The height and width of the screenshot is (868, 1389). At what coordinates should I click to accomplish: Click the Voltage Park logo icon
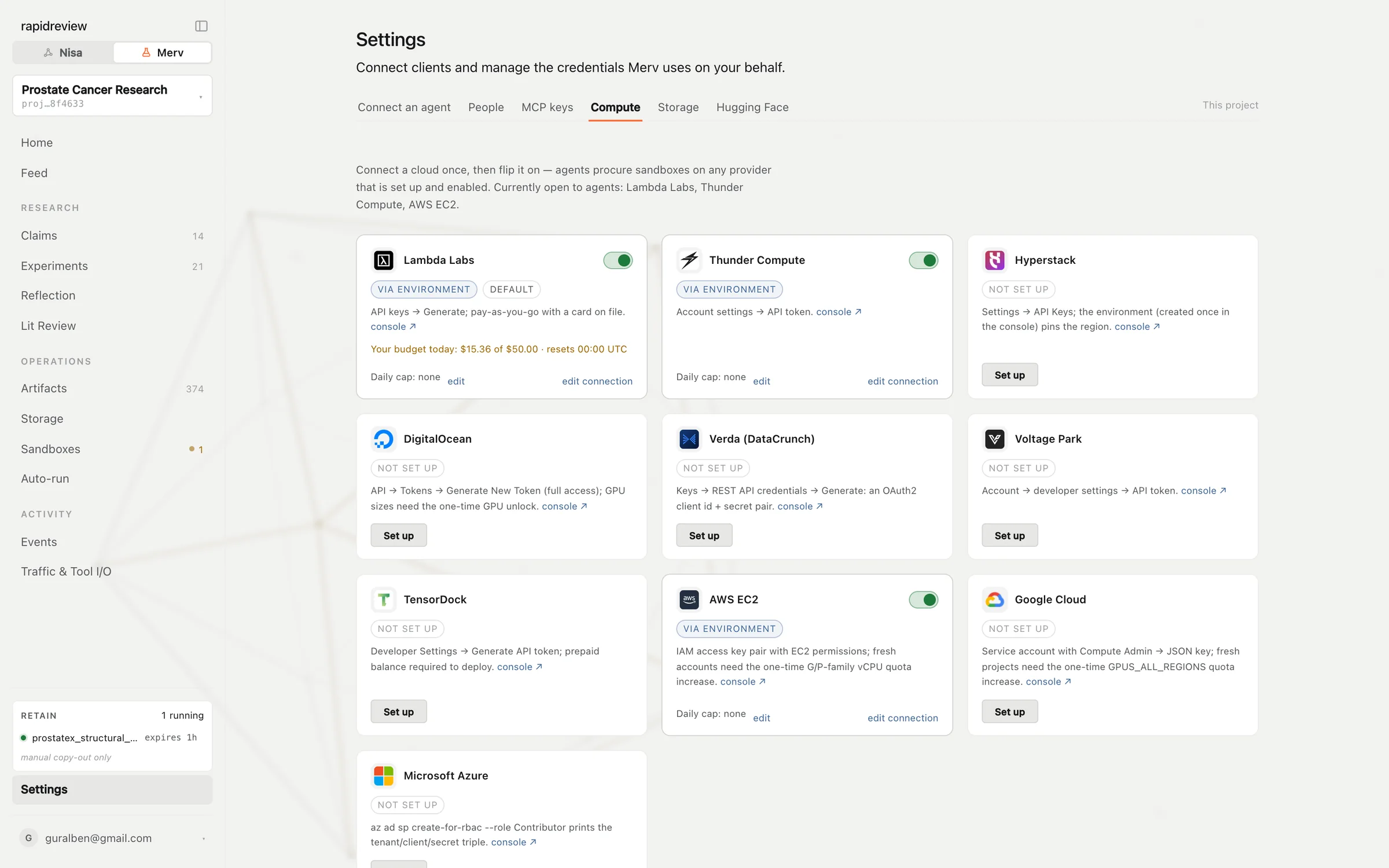pyautogui.click(x=994, y=439)
